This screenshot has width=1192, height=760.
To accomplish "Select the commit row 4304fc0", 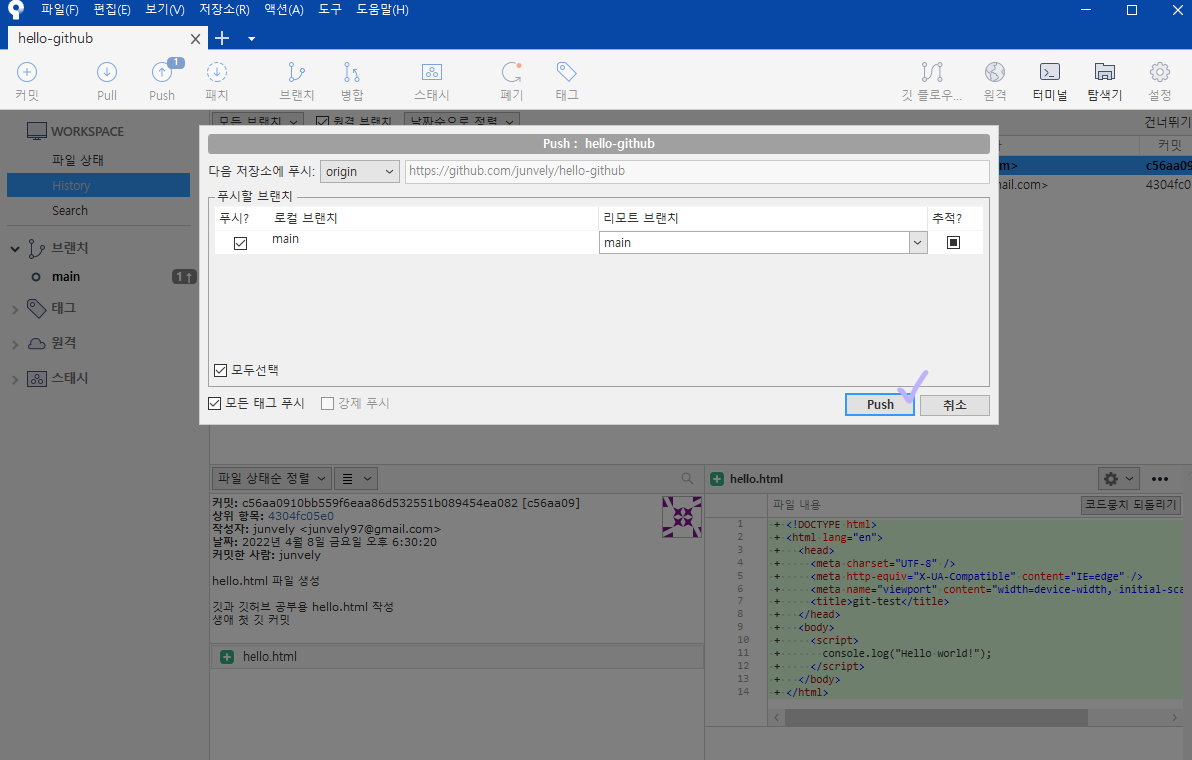I will pos(1095,185).
